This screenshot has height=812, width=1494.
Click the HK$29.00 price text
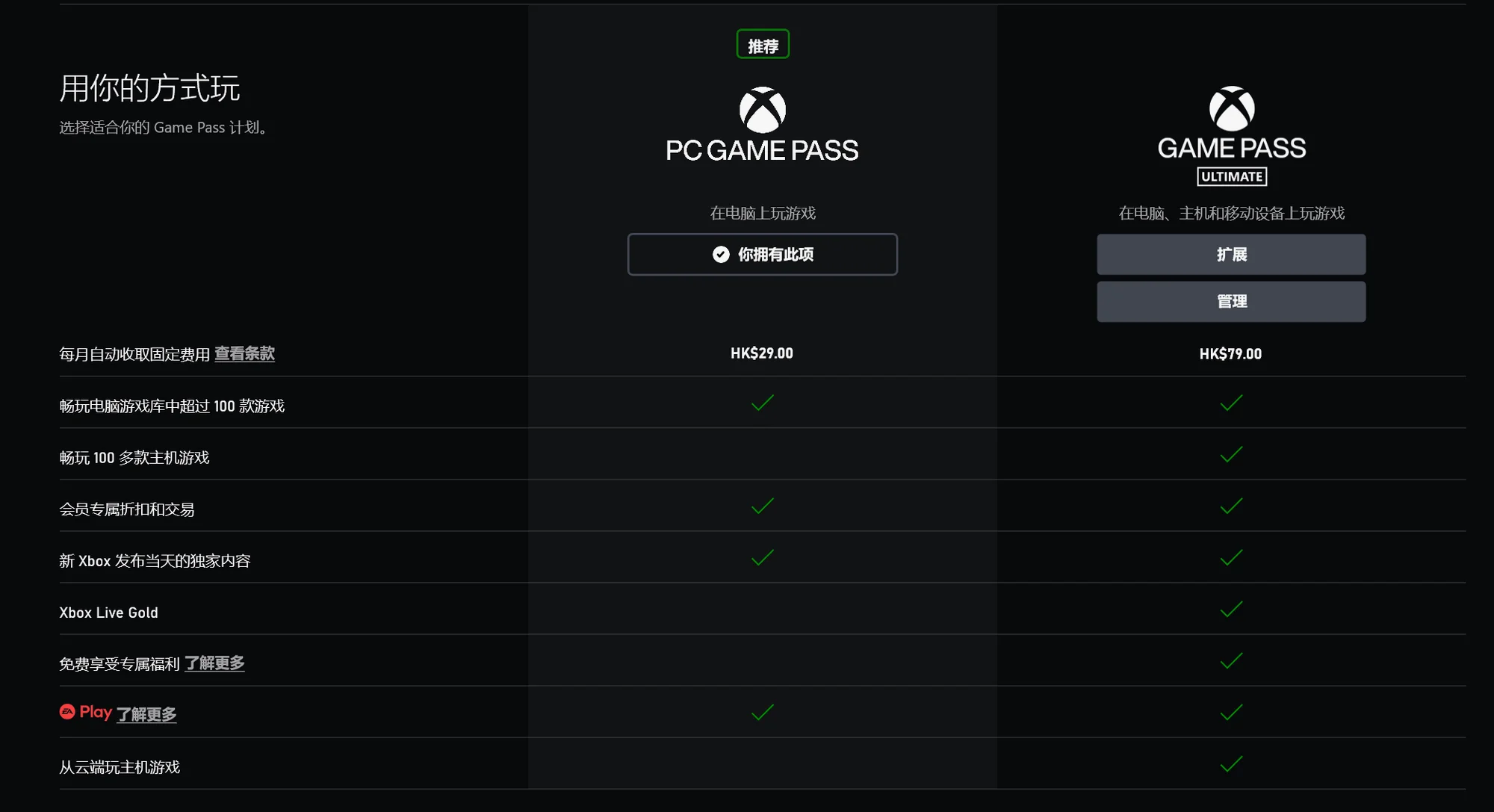(x=762, y=353)
